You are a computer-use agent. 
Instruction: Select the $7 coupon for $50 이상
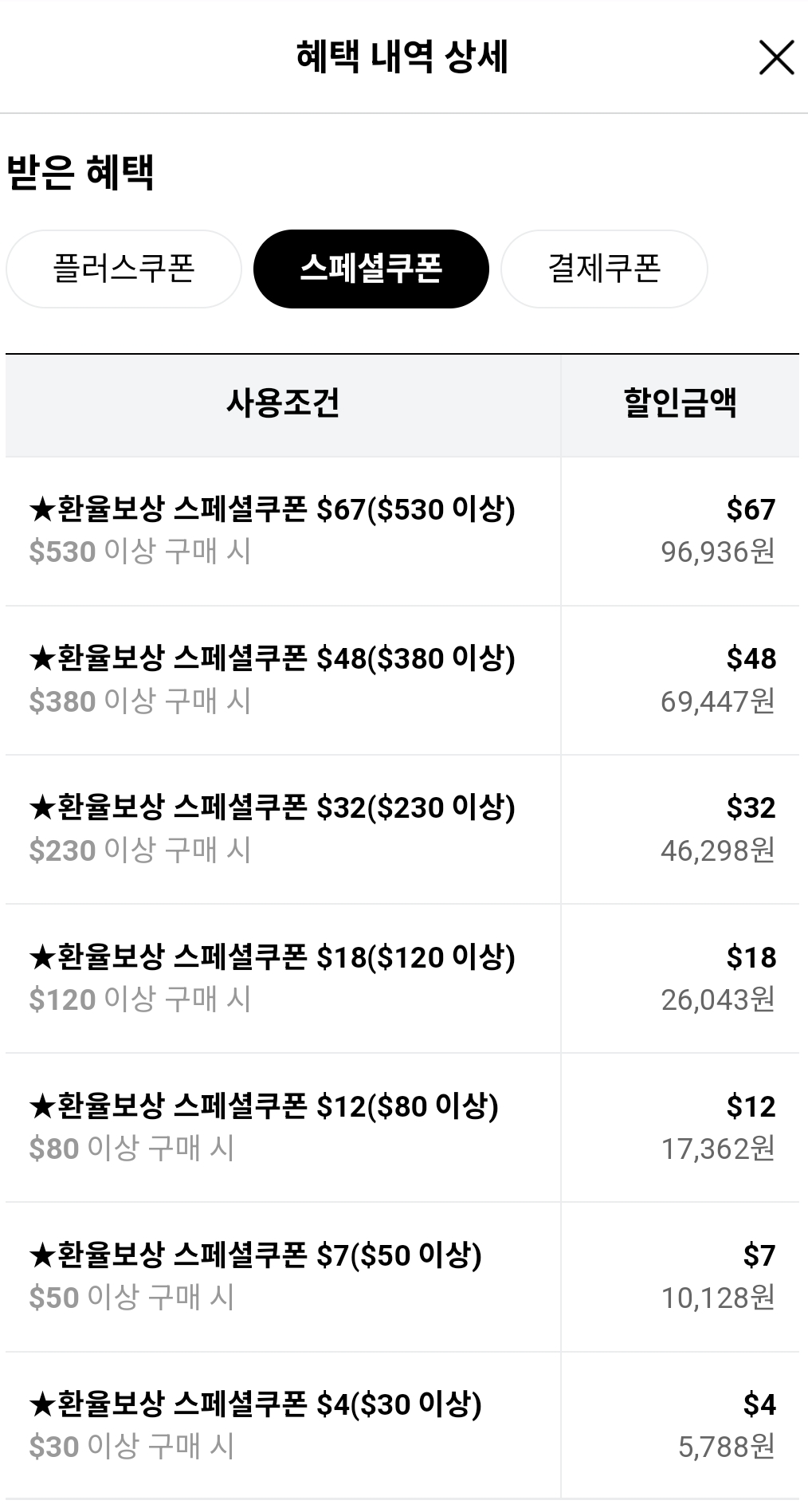click(x=255, y=1255)
